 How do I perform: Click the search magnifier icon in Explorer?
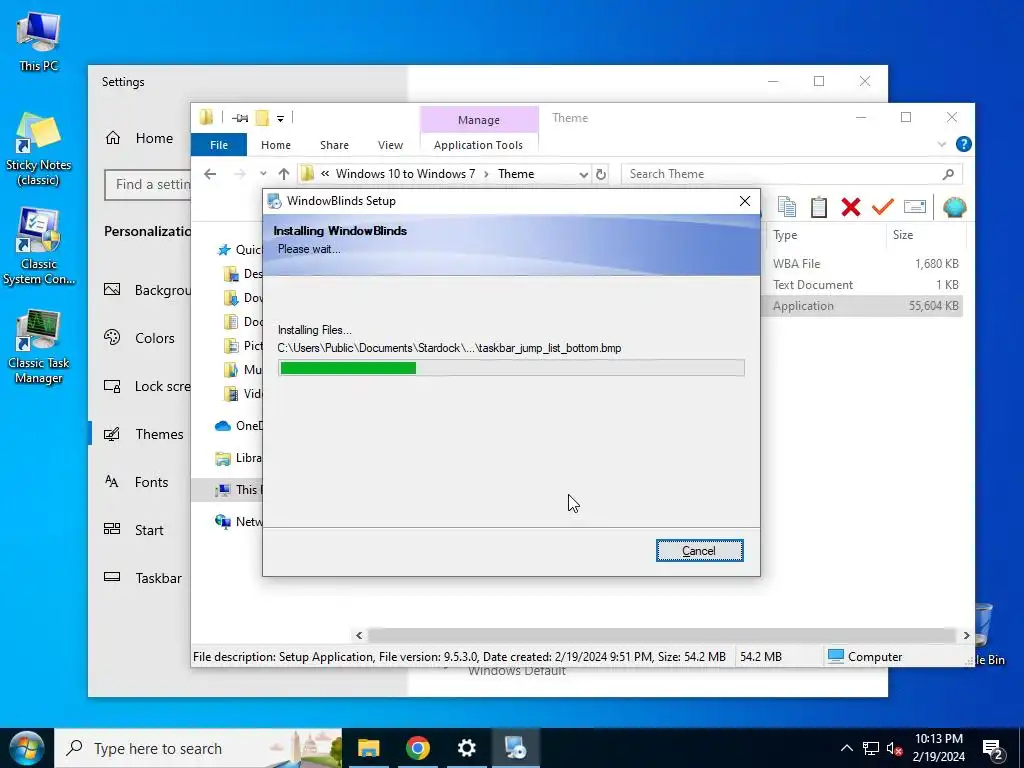point(948,174)
